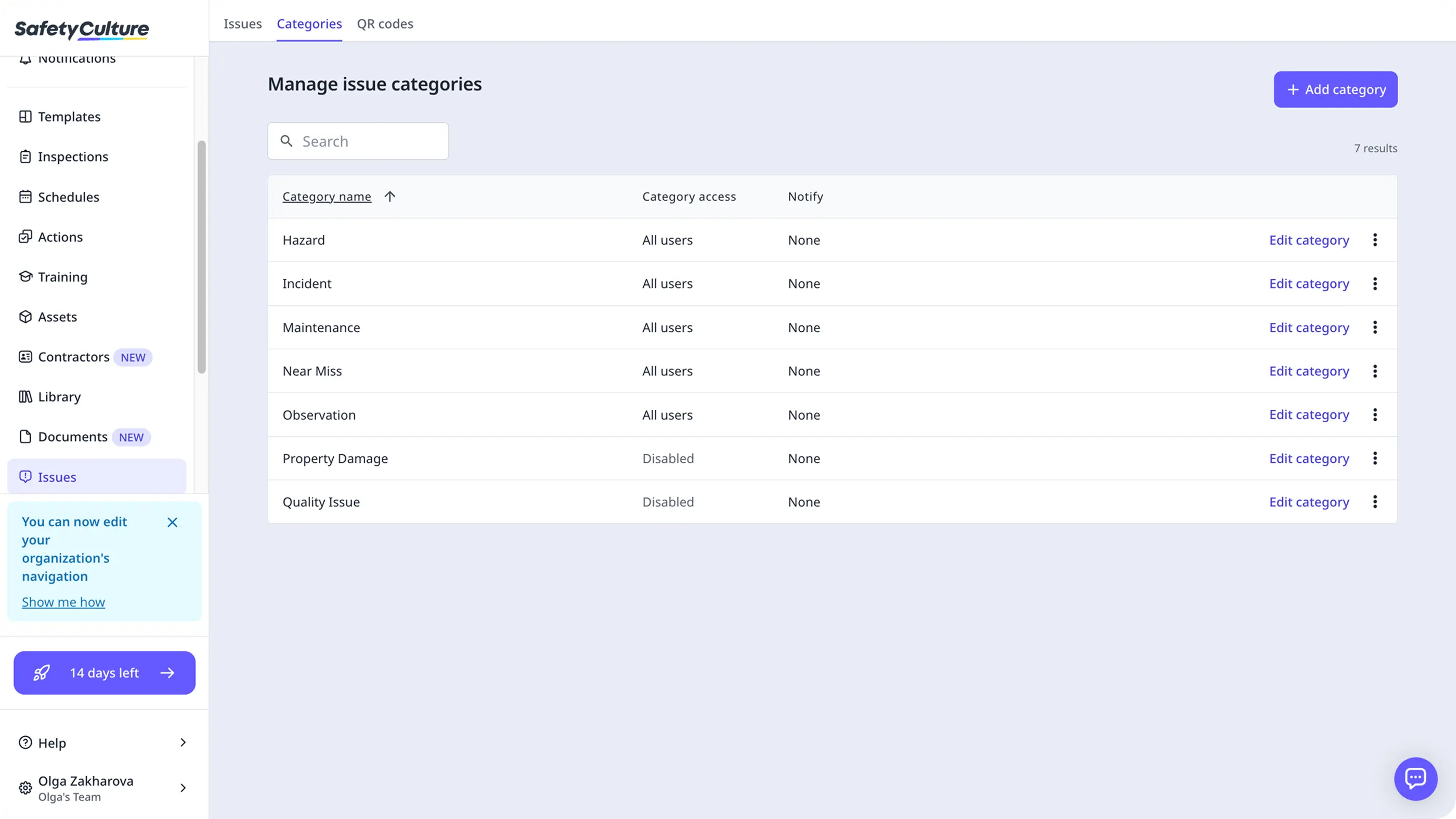
Task: Open the live chat support bubble
Action: point(1415,778)
